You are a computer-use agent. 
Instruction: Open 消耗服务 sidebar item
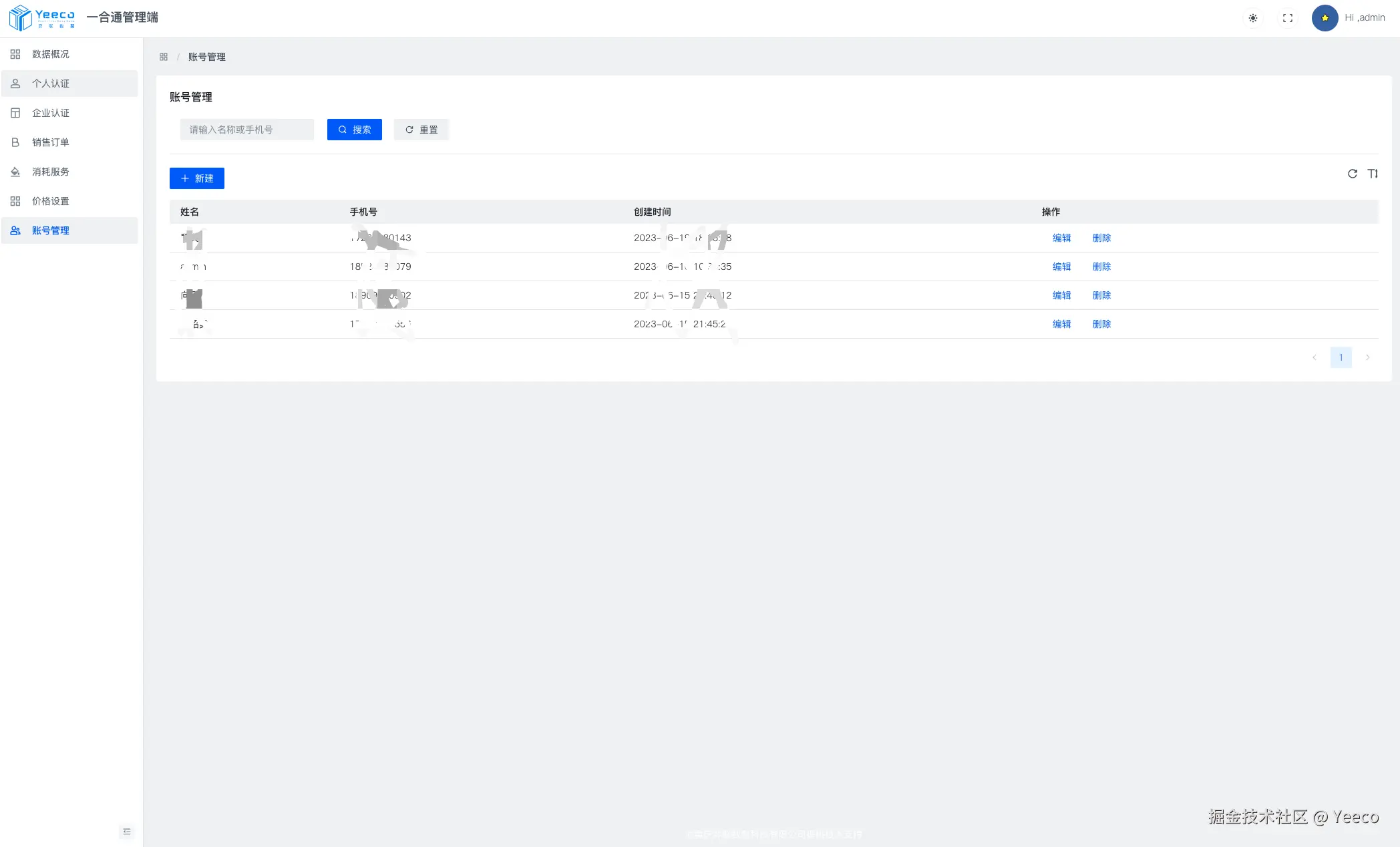pyautogui.click(x=51, y=172)
